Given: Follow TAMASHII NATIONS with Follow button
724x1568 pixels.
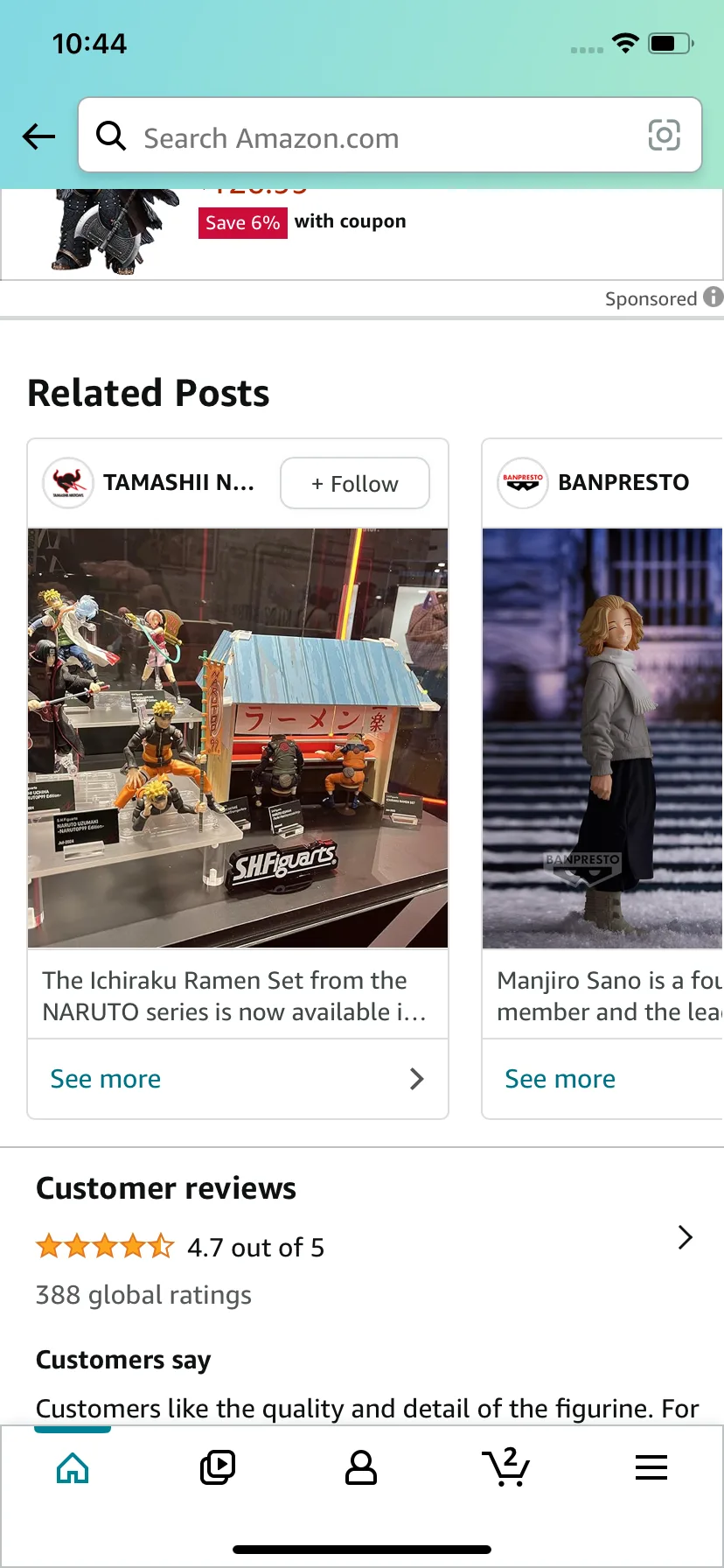Looking at the screenshot, I should click(355, 483).
